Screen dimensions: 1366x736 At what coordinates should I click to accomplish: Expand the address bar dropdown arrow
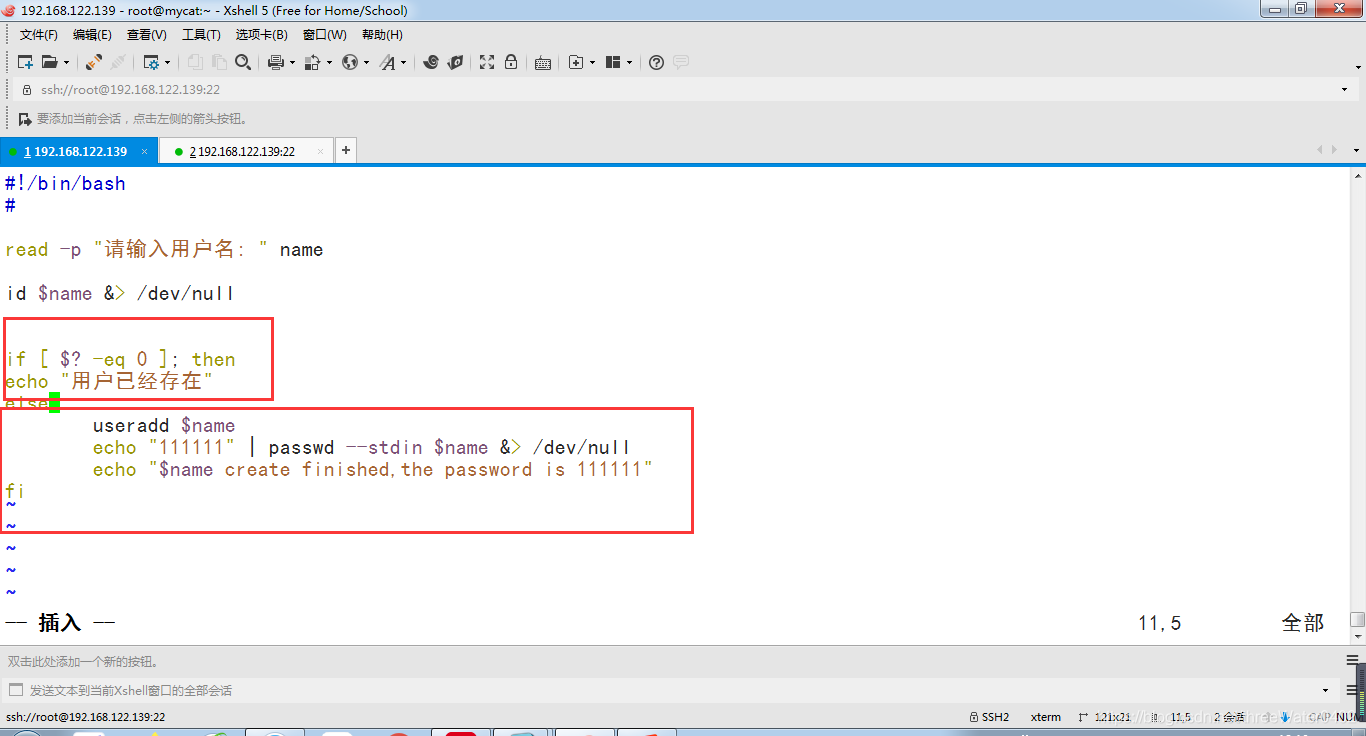coord(1344,89)
